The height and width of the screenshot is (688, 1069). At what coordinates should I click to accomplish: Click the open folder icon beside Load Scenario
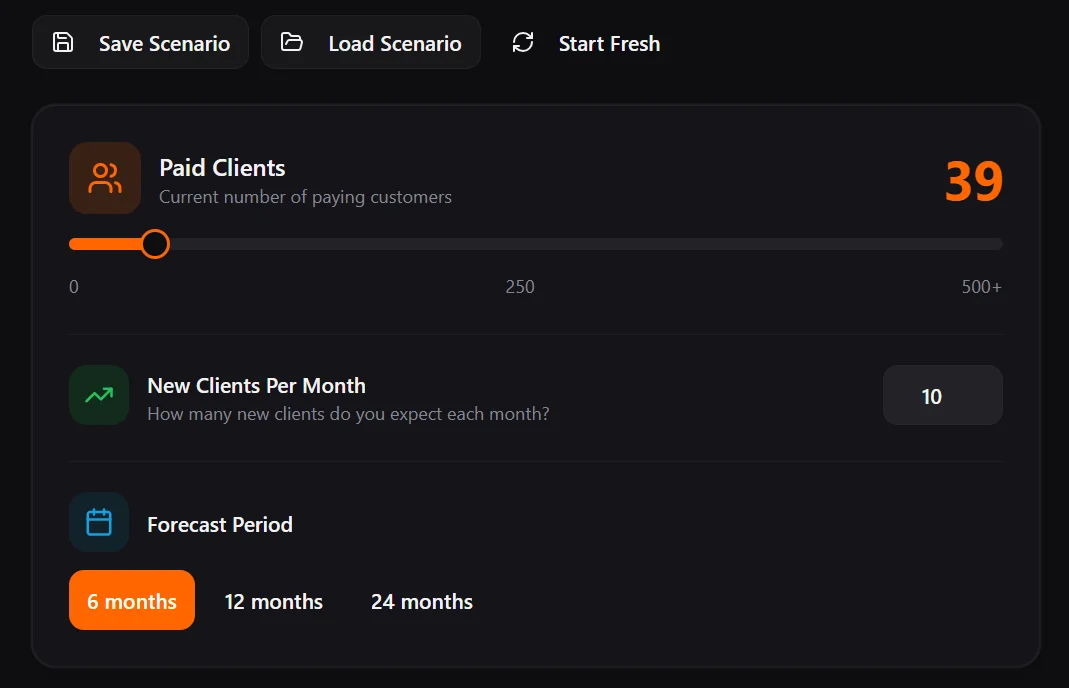pos(291,42)
